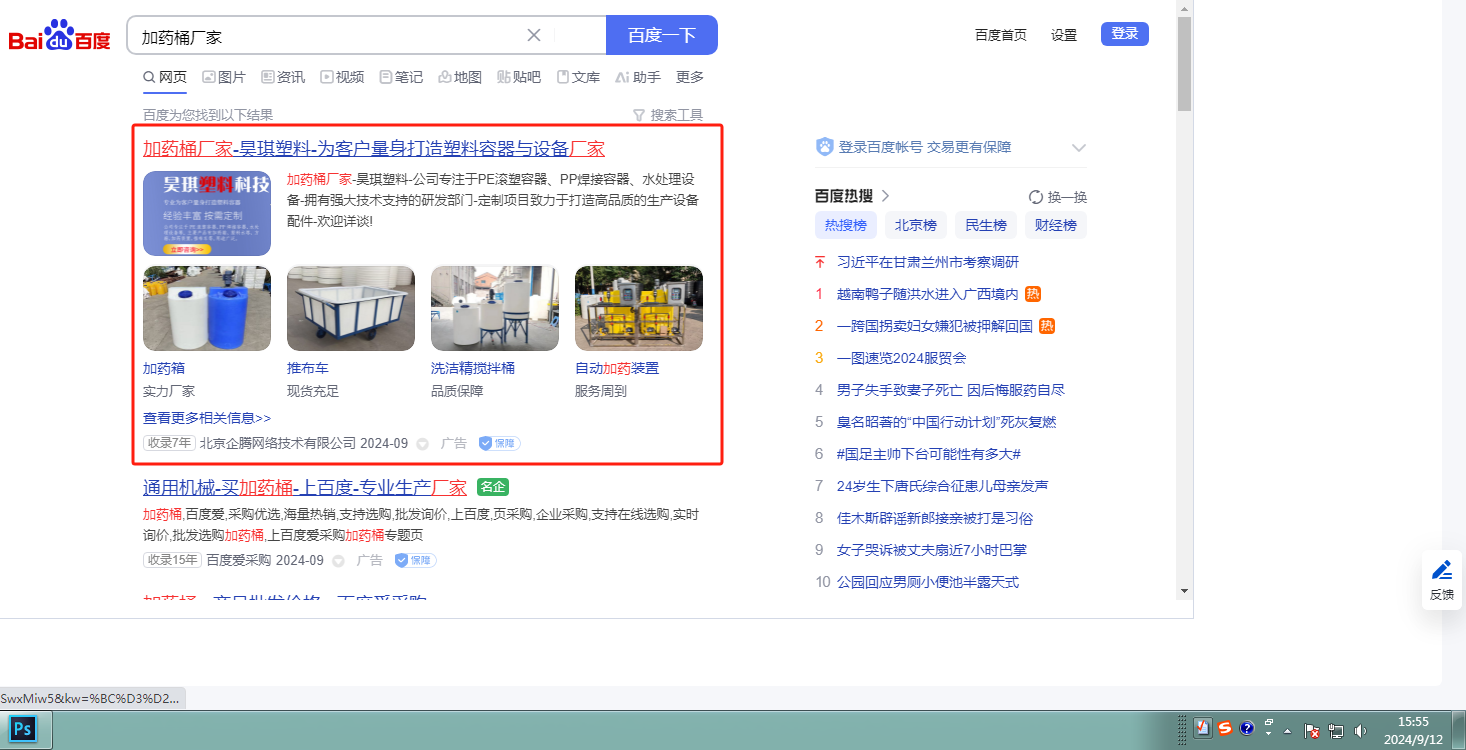Click the 热 badge beside 一跨国拐卖妇女嫌犯被押解回国
The height and width of the screenshot is (750, 1466).
[x=1047, y=326]
